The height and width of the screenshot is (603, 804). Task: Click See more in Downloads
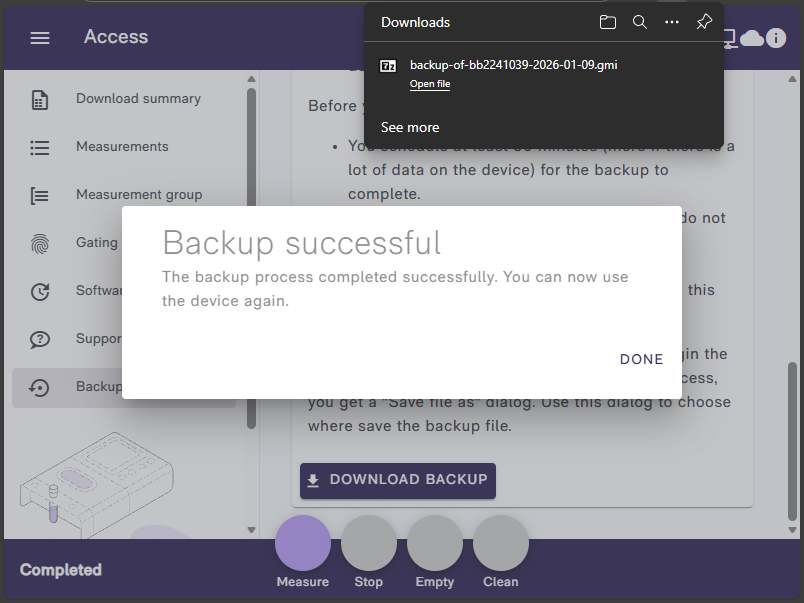[x=410, y=127]
